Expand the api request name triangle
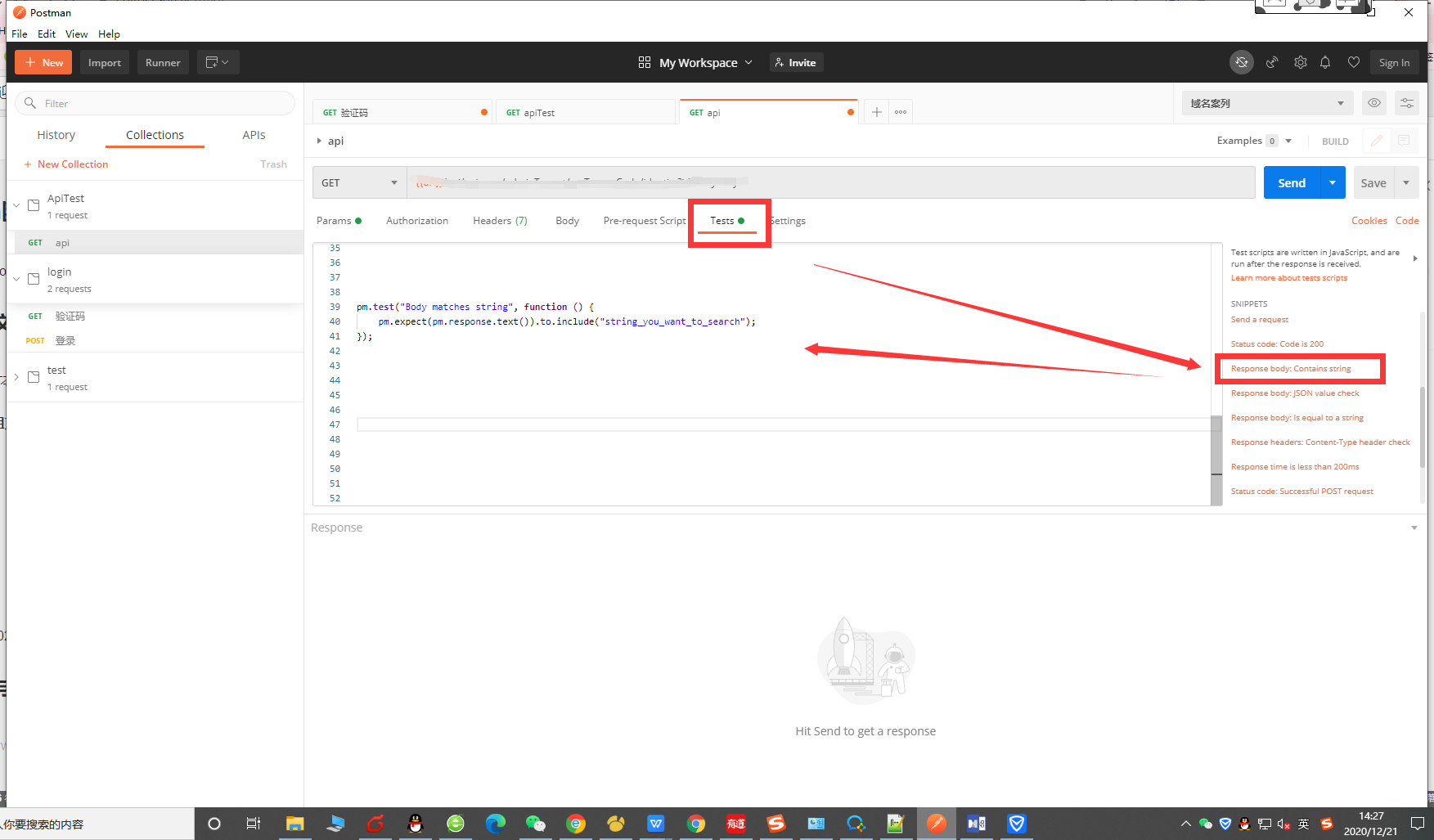This screenshot has height=840, width=1434. click(319, 141)
